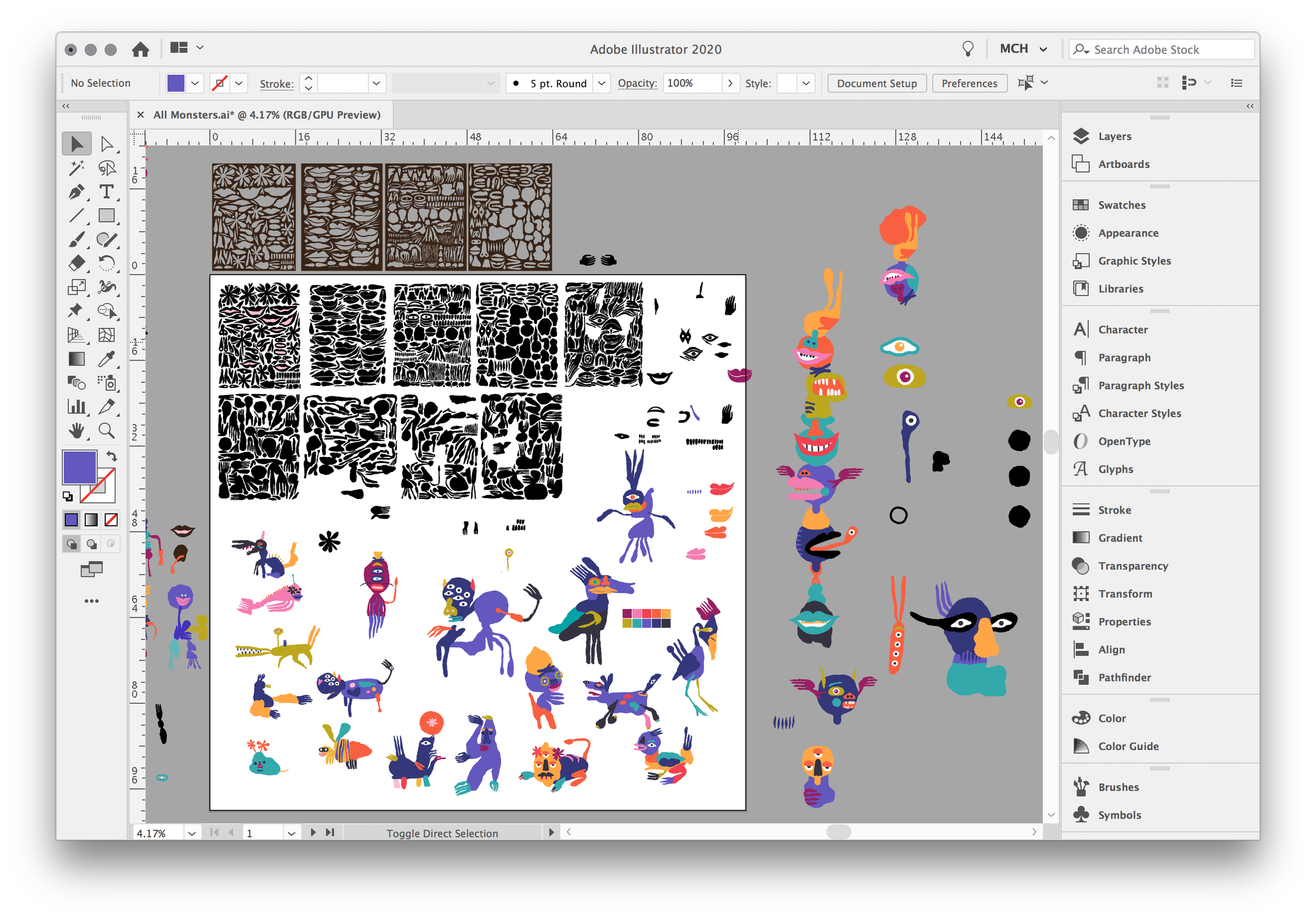Open the stroke weight dropdown
1316x920 pixels.
pos(376,83)
